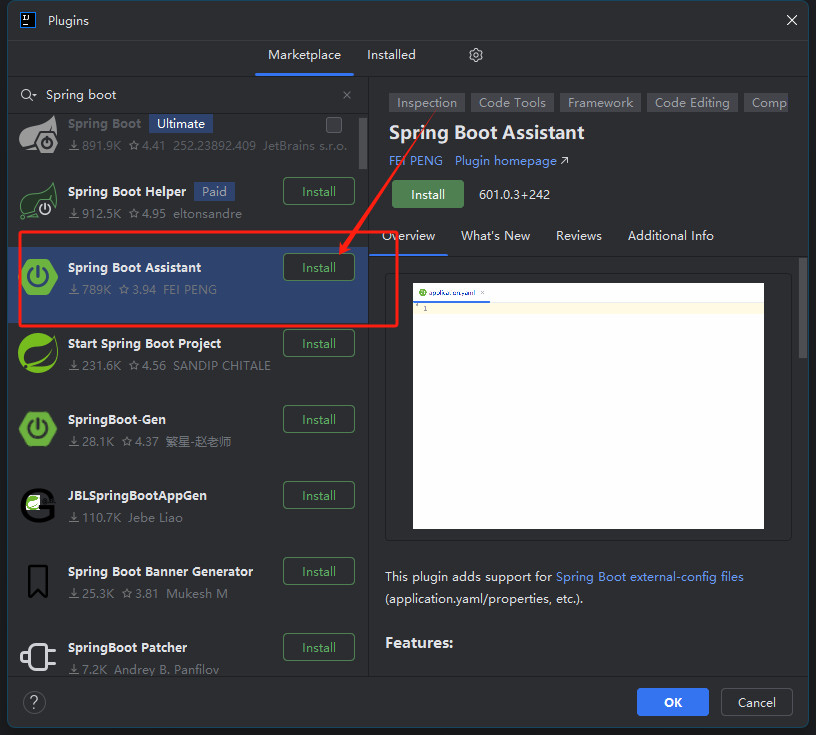This screenshot has height=735, width=816.
Task: Open the What's New tab
Action: [x=495, y=236]
